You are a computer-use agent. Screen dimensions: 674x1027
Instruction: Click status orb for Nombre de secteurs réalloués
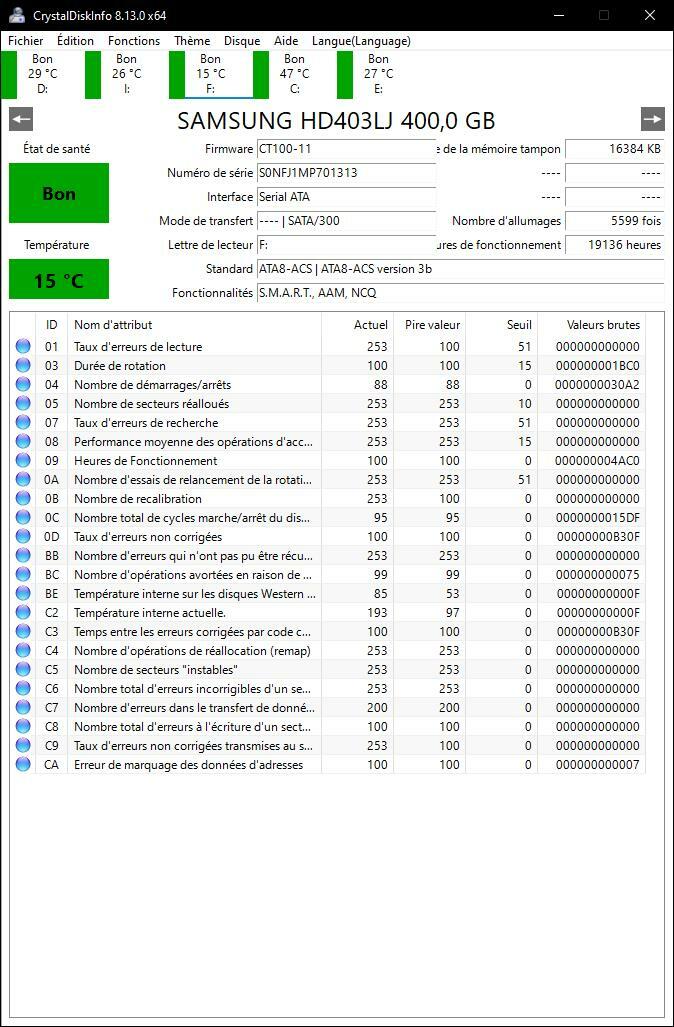tap(23, 403)
